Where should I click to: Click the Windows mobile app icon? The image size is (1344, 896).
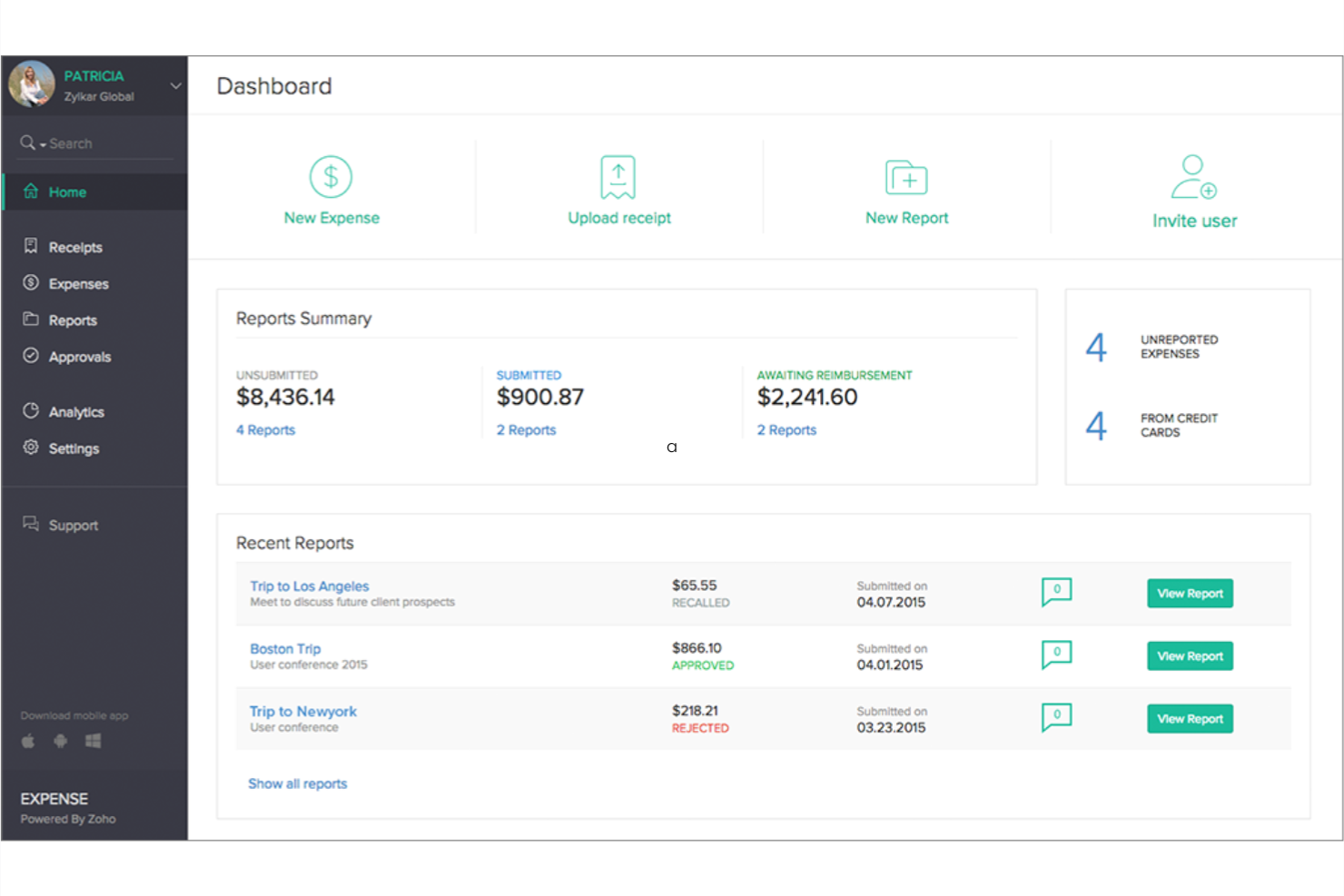(92, 741)
